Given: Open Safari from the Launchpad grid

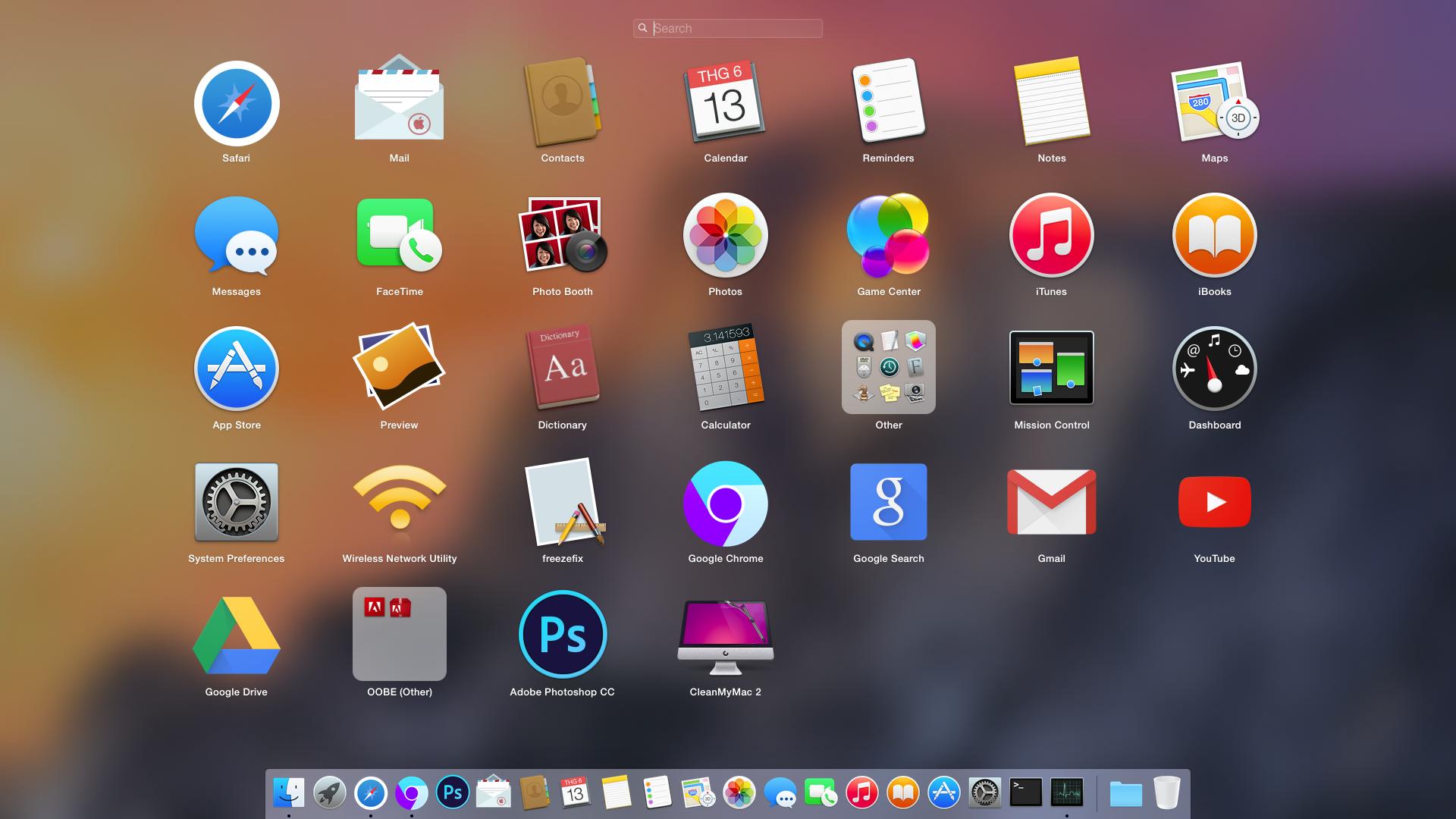Looking at the screenshot, I should (x=237, y=104).
